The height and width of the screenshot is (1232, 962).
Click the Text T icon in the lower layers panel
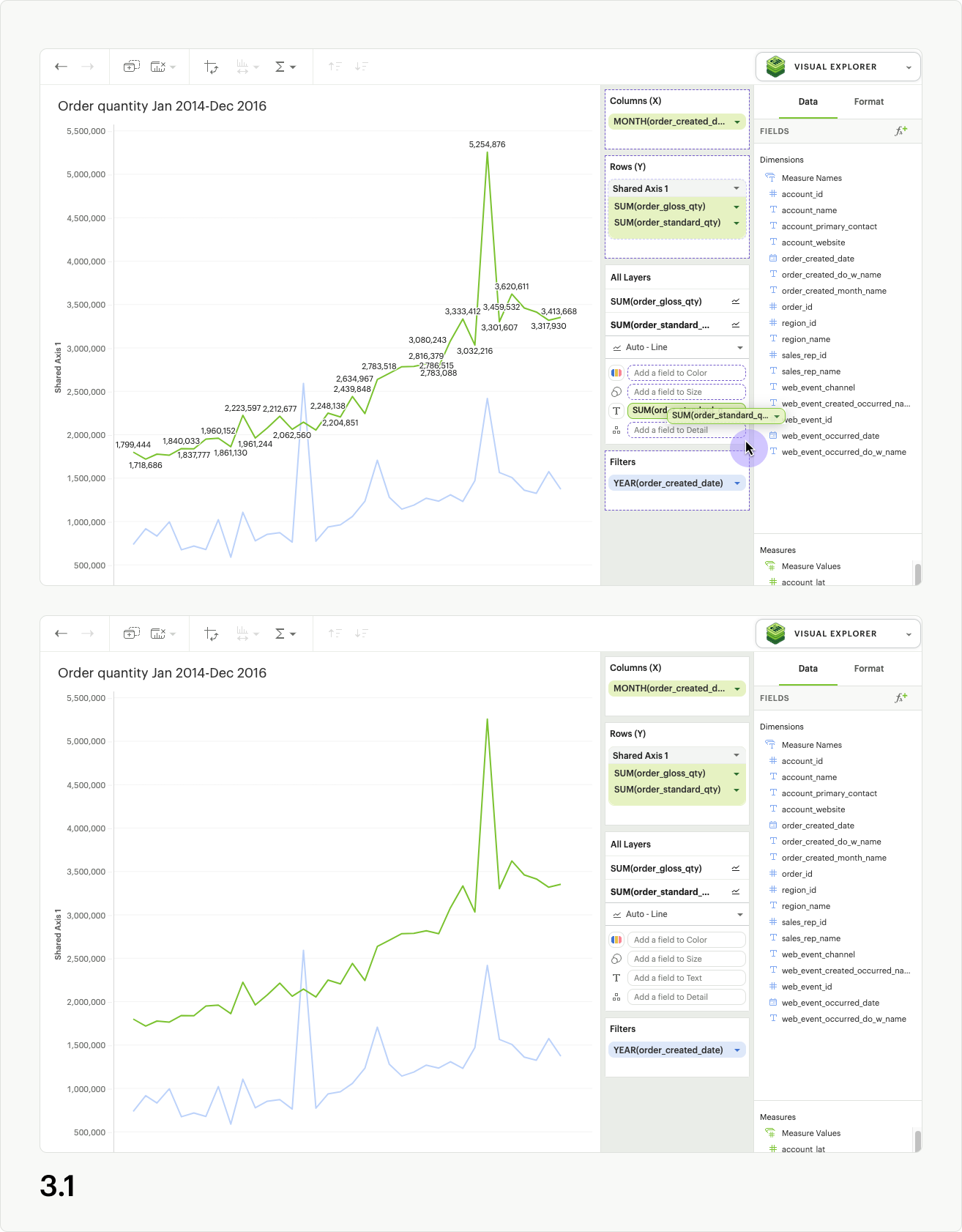click(x=616, y=978)
